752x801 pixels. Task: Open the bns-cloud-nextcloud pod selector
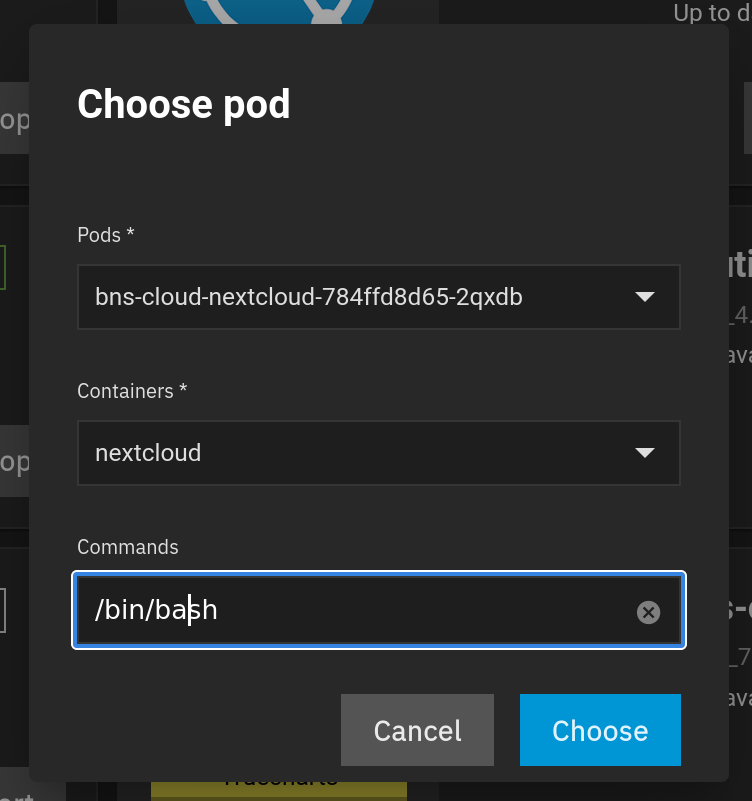pyautogui.click(x=379, y=297)
